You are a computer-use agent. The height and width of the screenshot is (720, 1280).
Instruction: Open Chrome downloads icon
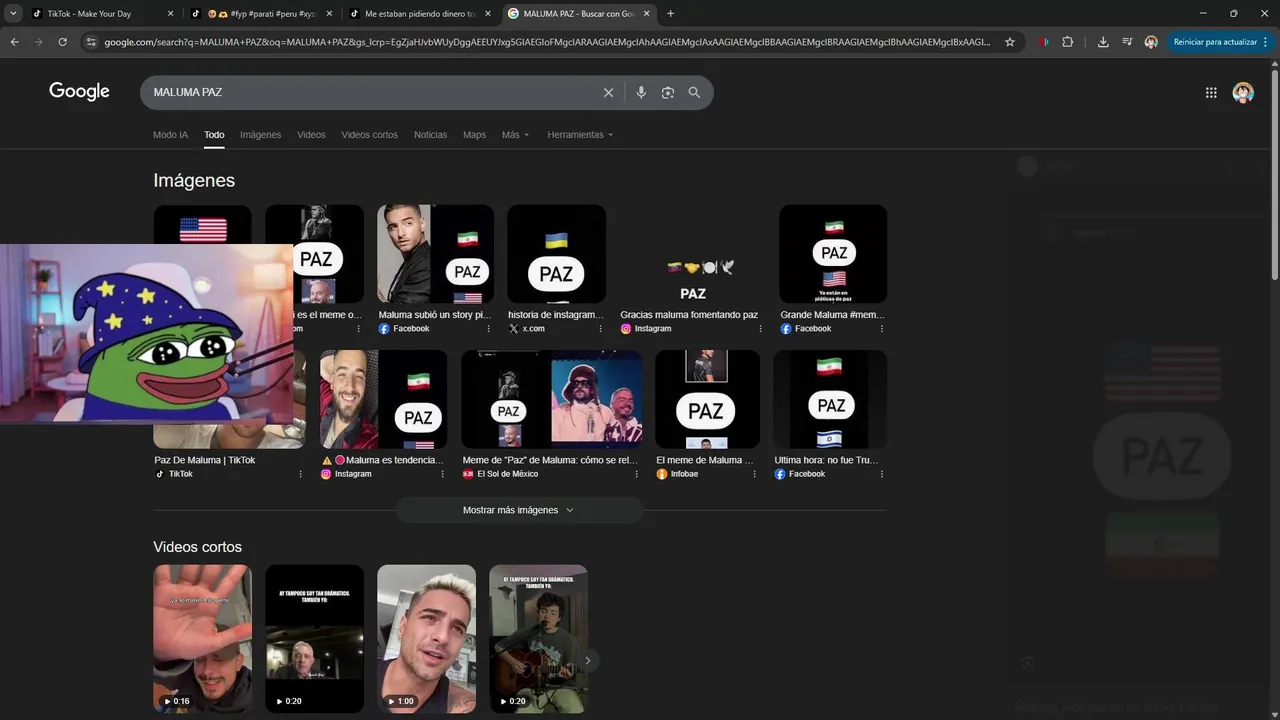tap(1103, 42)
